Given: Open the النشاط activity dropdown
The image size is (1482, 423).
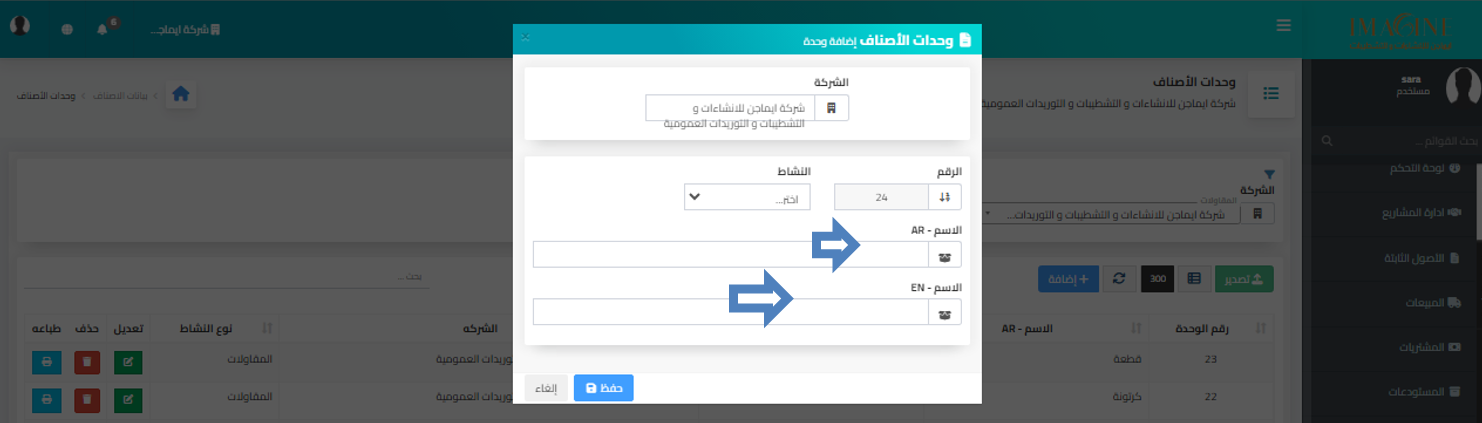Looking at the screenshot, I should pyautogui.click(x=746, y=197).
